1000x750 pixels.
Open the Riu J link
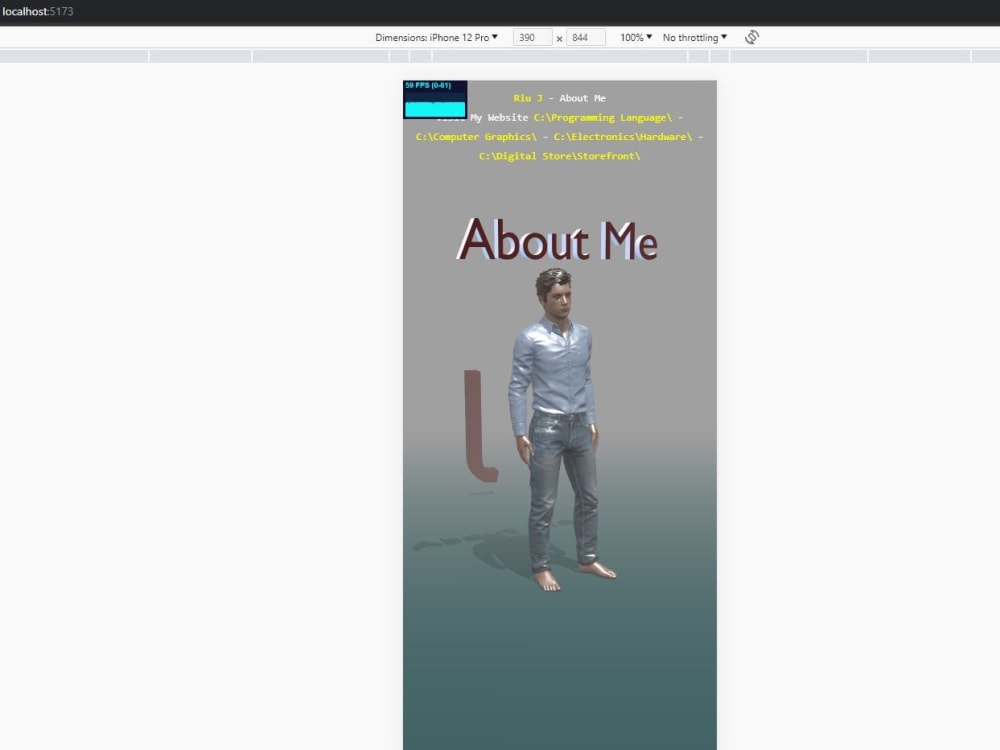point(528,98)
